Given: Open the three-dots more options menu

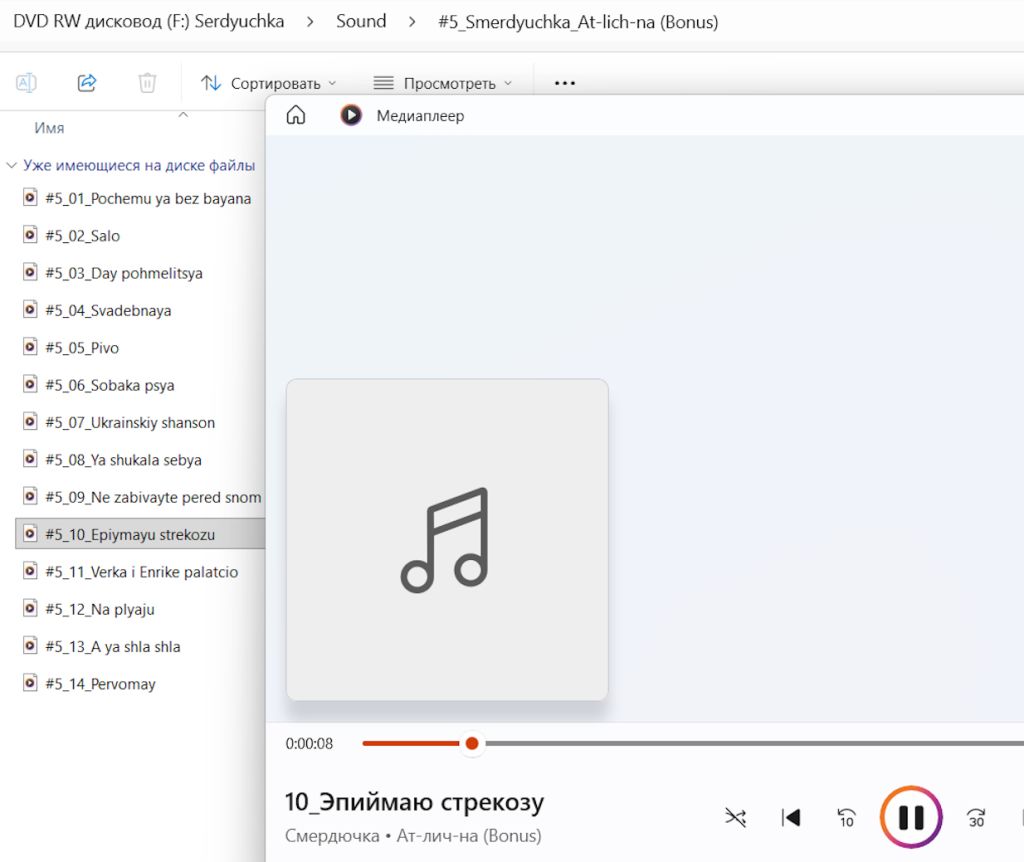Looking at the screenshot, I should coord(565,83).
